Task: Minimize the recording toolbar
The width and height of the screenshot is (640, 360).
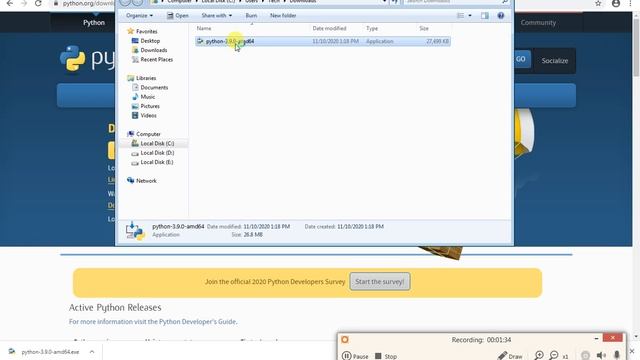Action: pyautogui.click(x=596, y=338)
